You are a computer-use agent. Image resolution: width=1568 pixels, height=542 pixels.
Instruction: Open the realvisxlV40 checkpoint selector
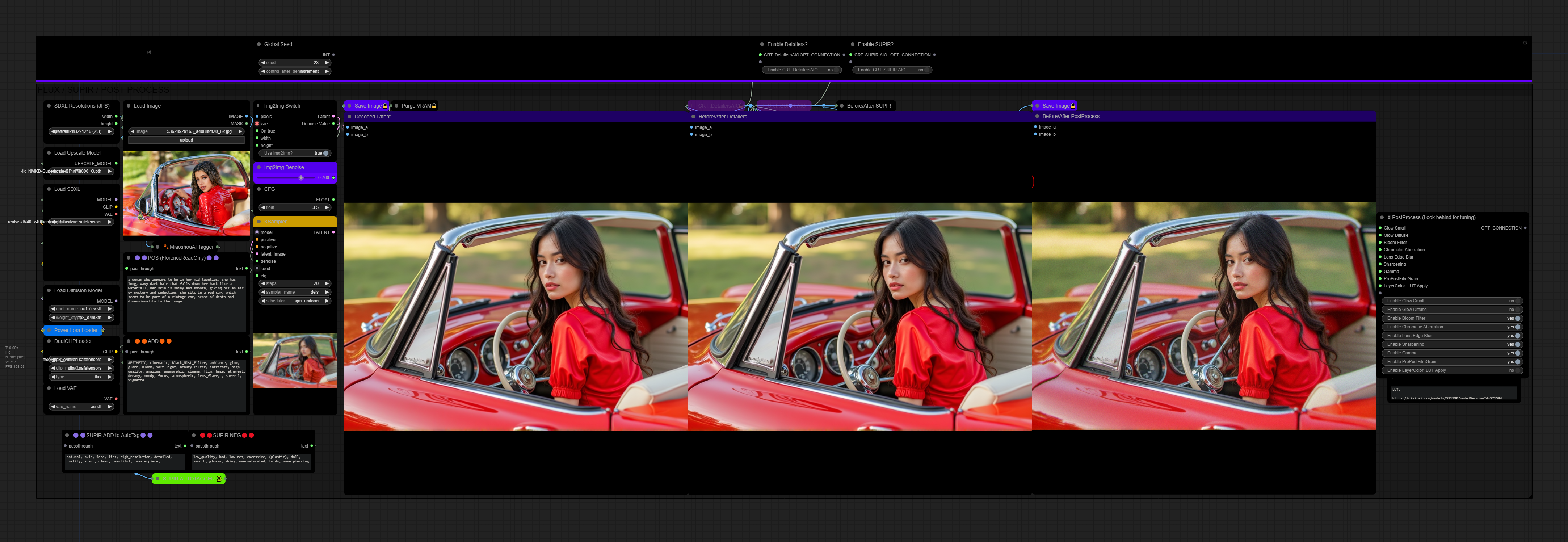81,222
